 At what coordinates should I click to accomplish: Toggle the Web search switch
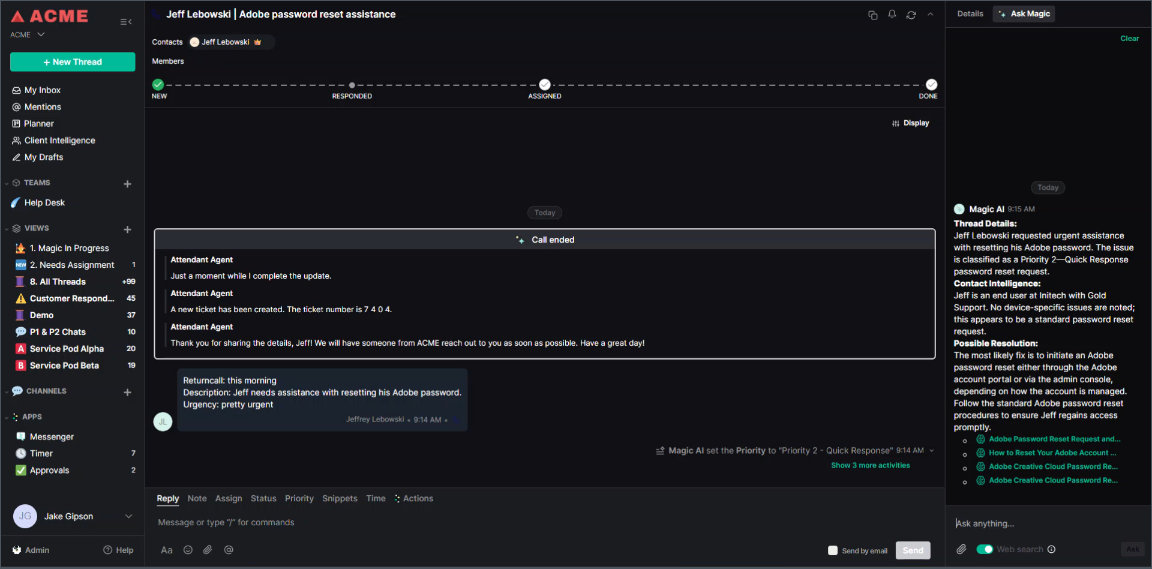pos(984,549)
